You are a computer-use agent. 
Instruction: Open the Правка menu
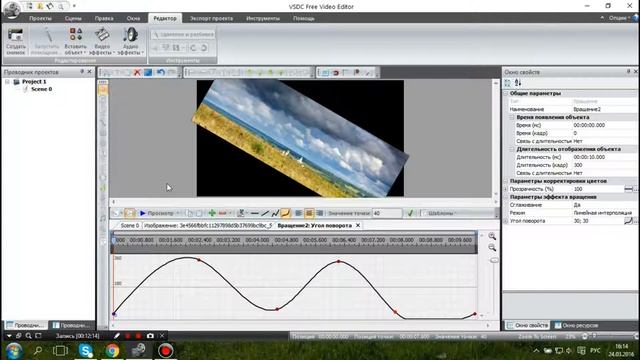[104, 18]
